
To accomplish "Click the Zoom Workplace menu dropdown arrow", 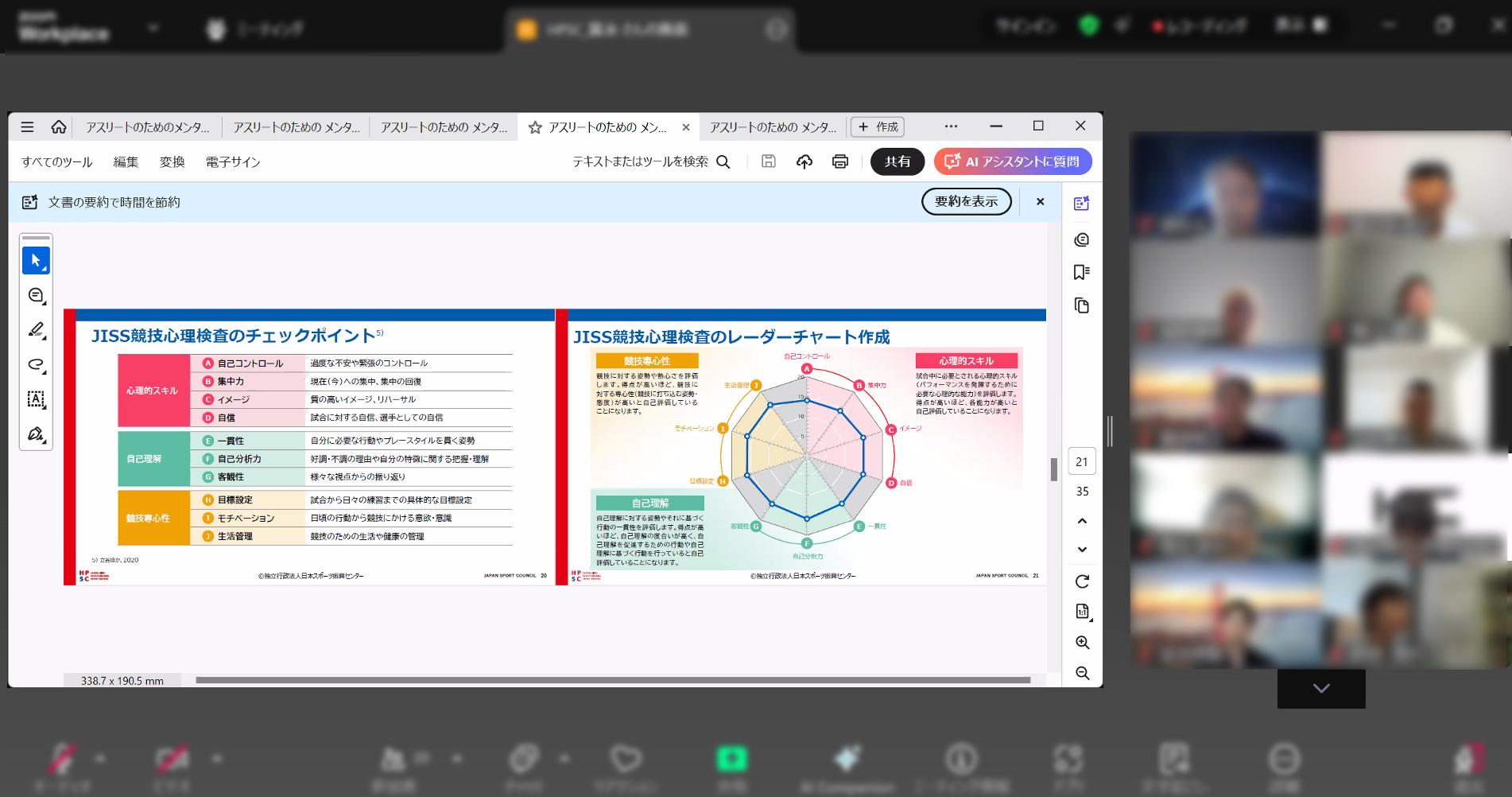I will (153, 29).
